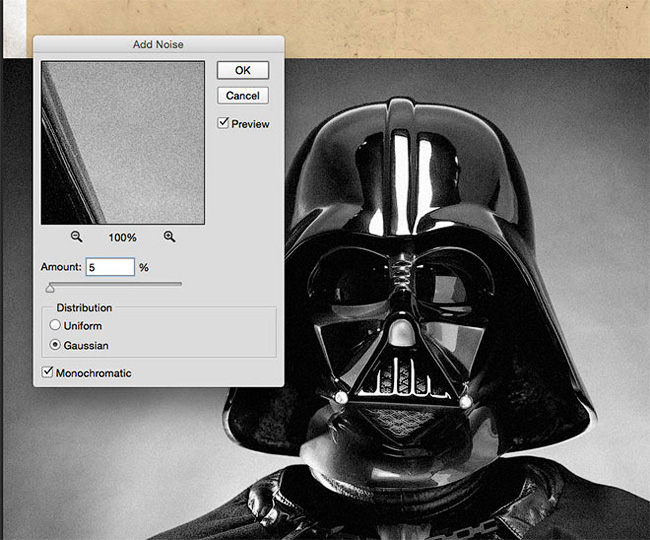Cancel the Add Noise dialog

243,96
